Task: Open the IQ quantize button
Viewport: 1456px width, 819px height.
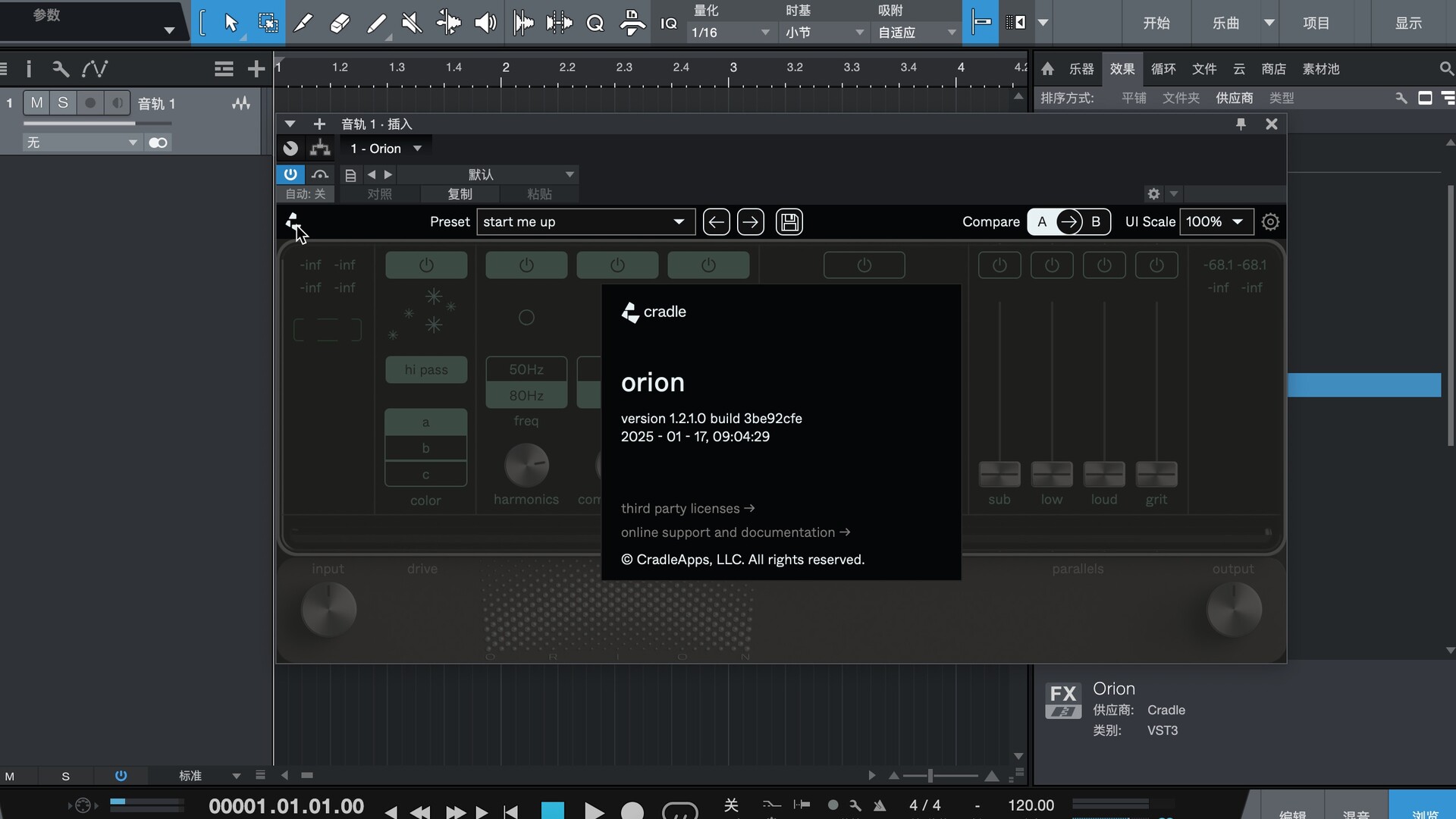Action: point(668,24)
